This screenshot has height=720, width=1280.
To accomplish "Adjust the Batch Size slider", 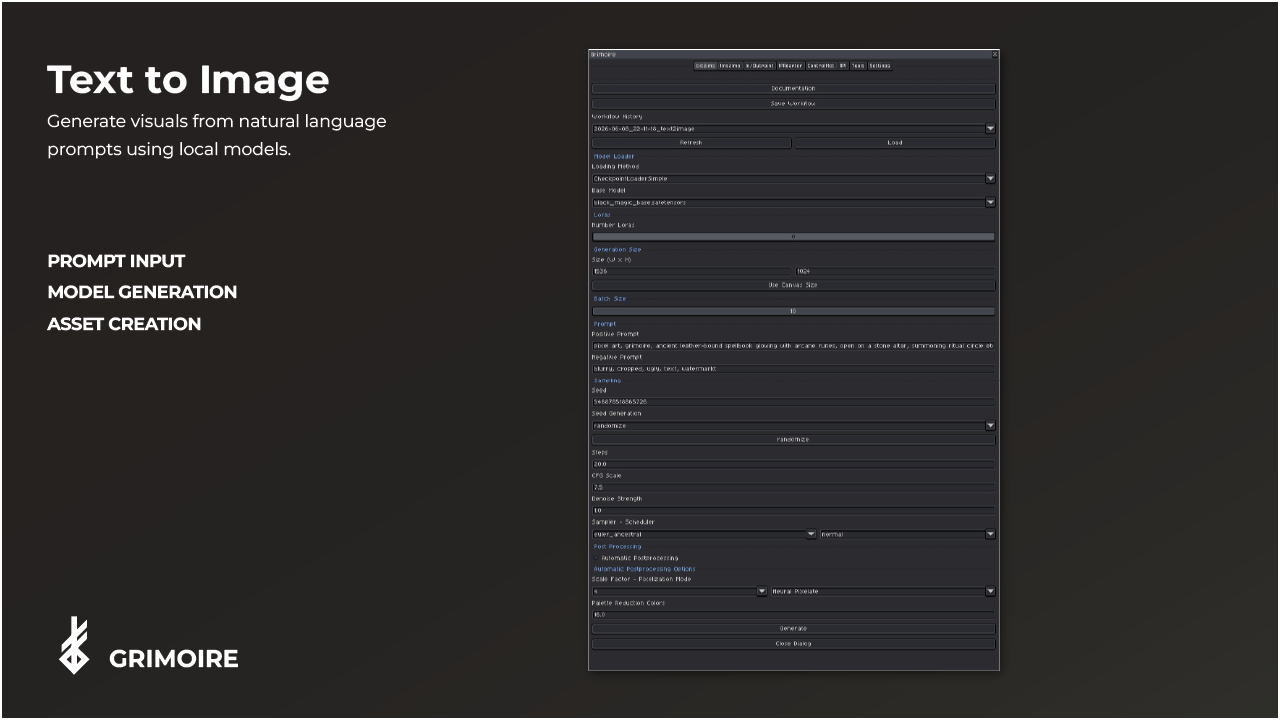I will 794,311.
